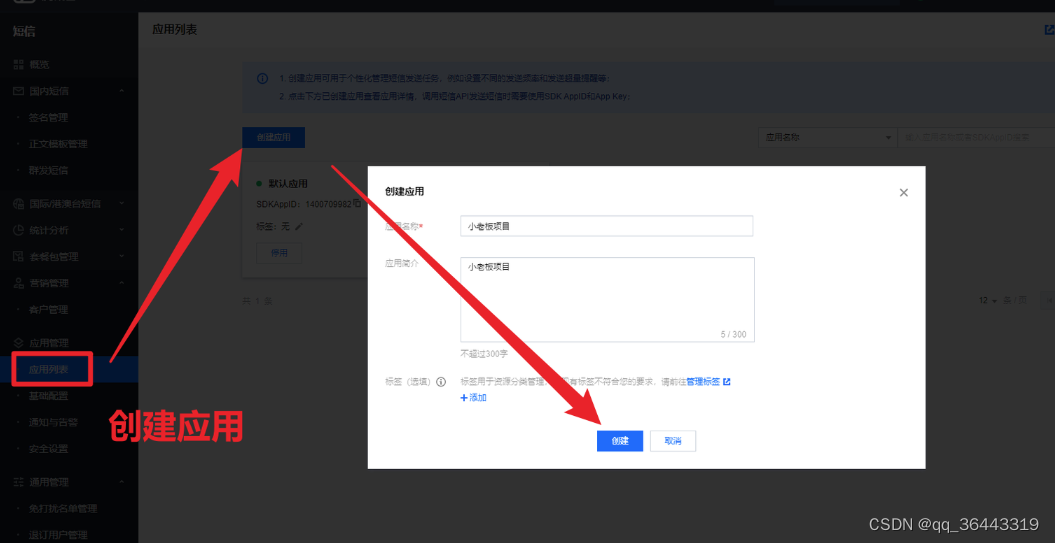
Task: Expand the 套餐包管理 menu chevron
Action: (x=122, y=256)
